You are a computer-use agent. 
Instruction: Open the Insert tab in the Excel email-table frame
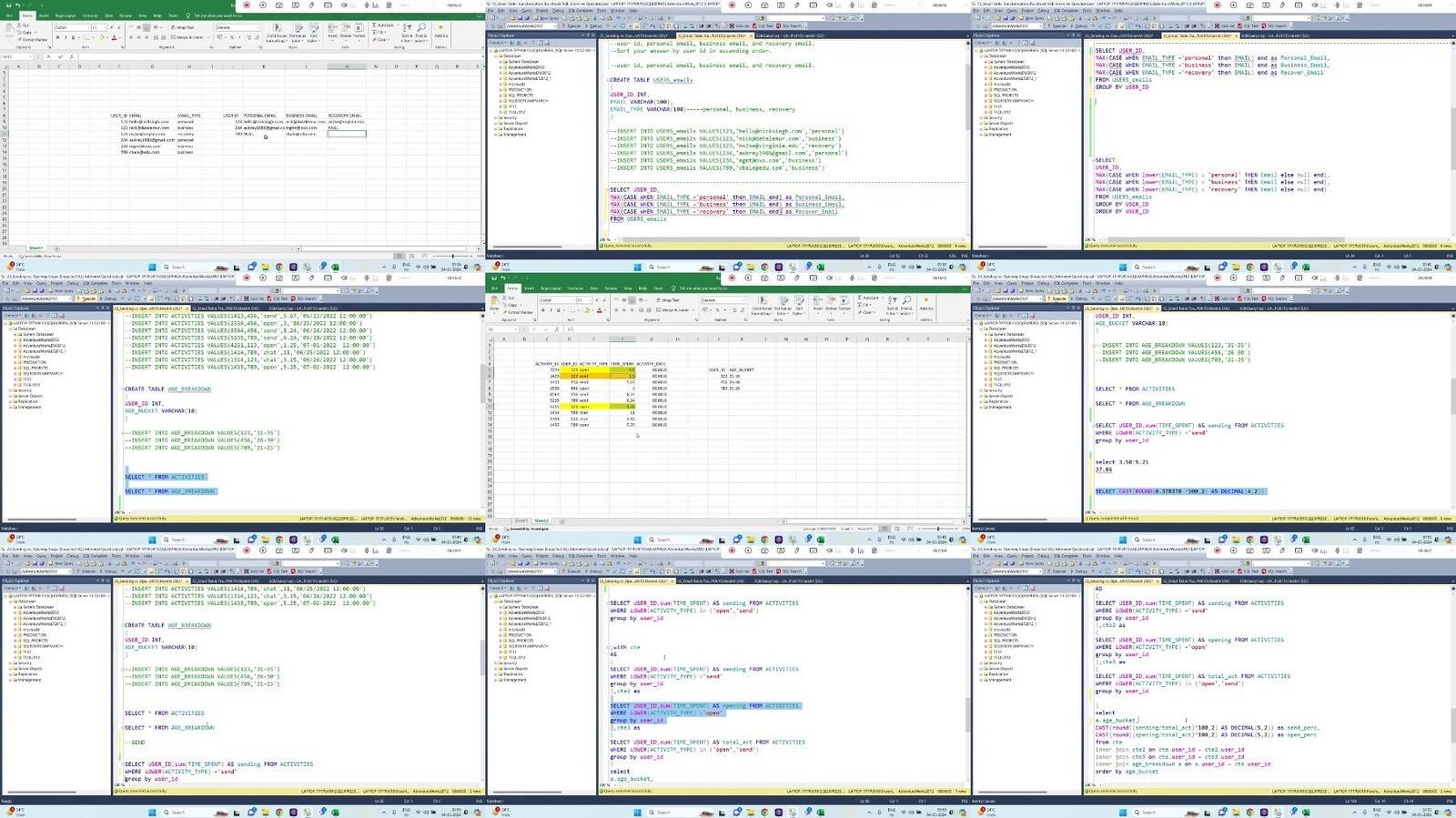click(44, 15)
